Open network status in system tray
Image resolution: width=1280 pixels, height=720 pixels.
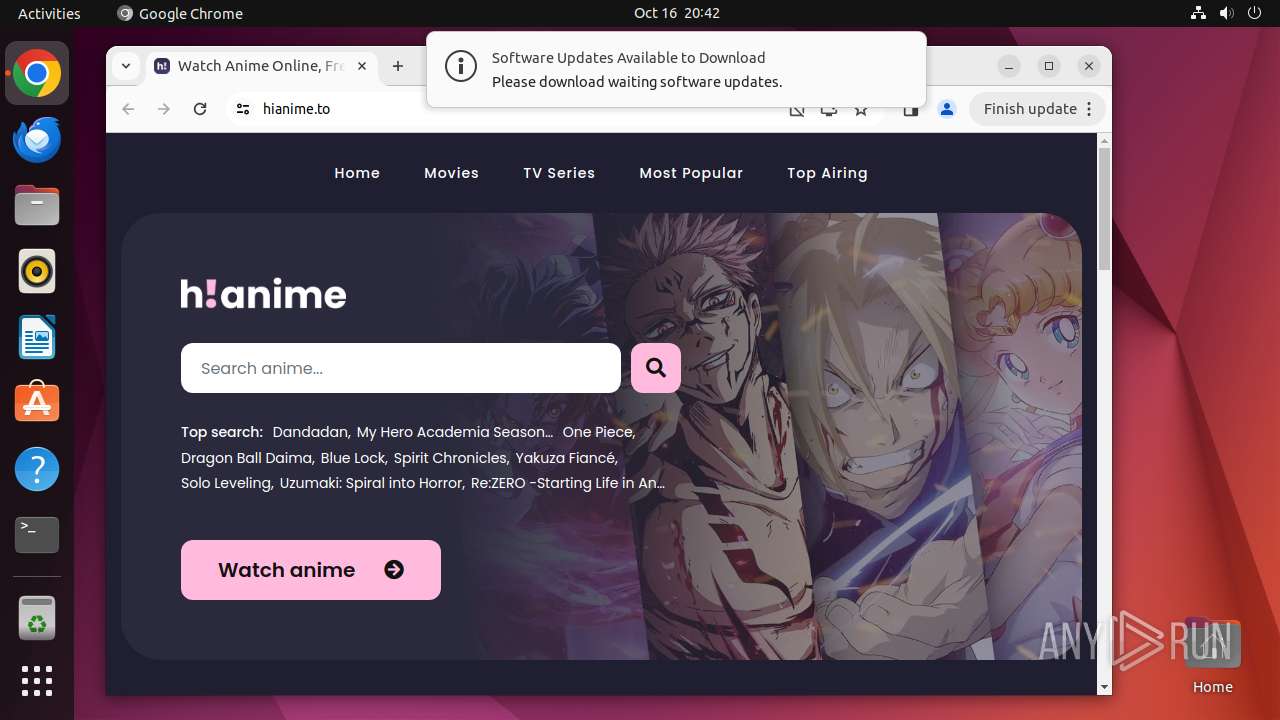pos(1199,13)
